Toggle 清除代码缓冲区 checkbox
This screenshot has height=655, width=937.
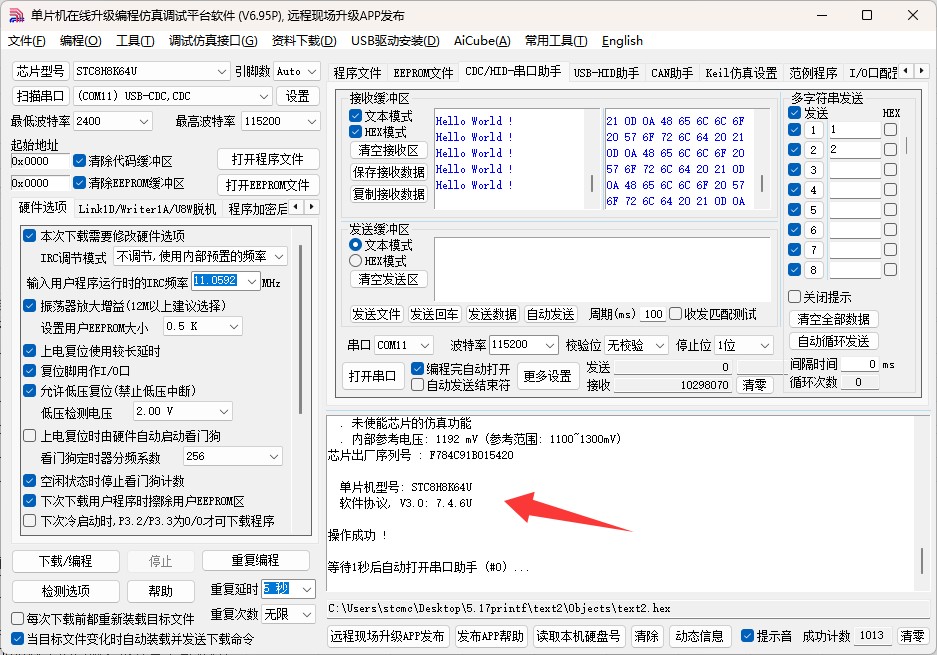point(79,161)
